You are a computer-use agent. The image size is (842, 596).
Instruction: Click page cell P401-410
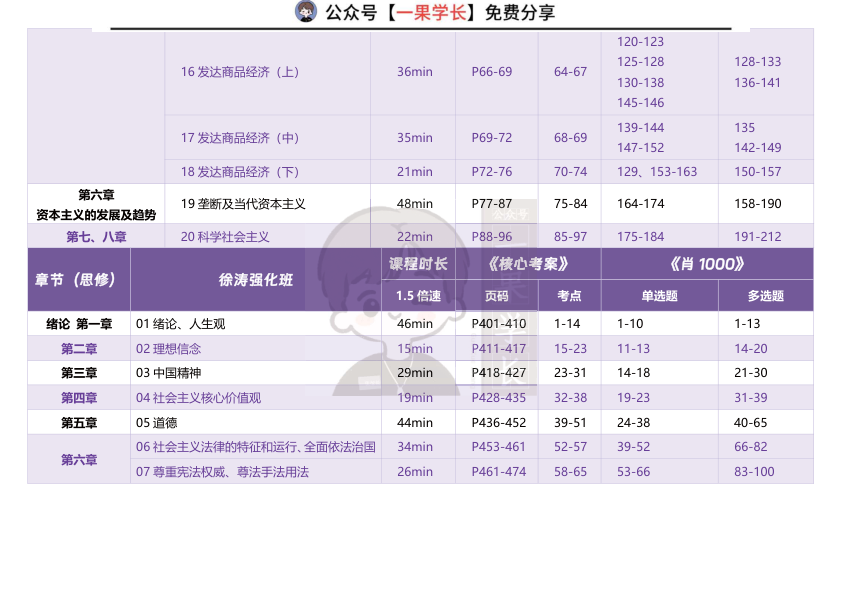click(x=499, y=324)
